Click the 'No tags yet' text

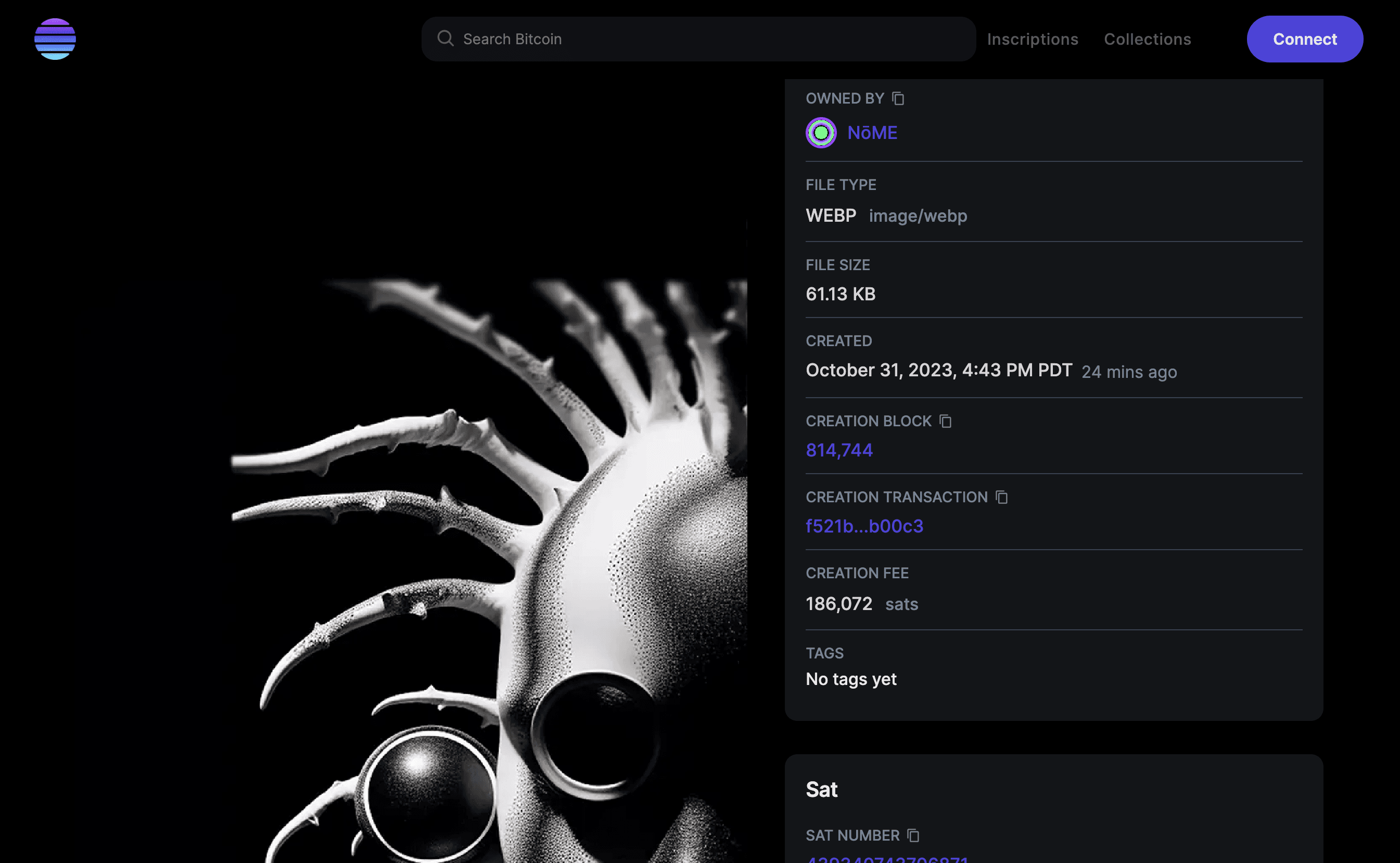851,679
